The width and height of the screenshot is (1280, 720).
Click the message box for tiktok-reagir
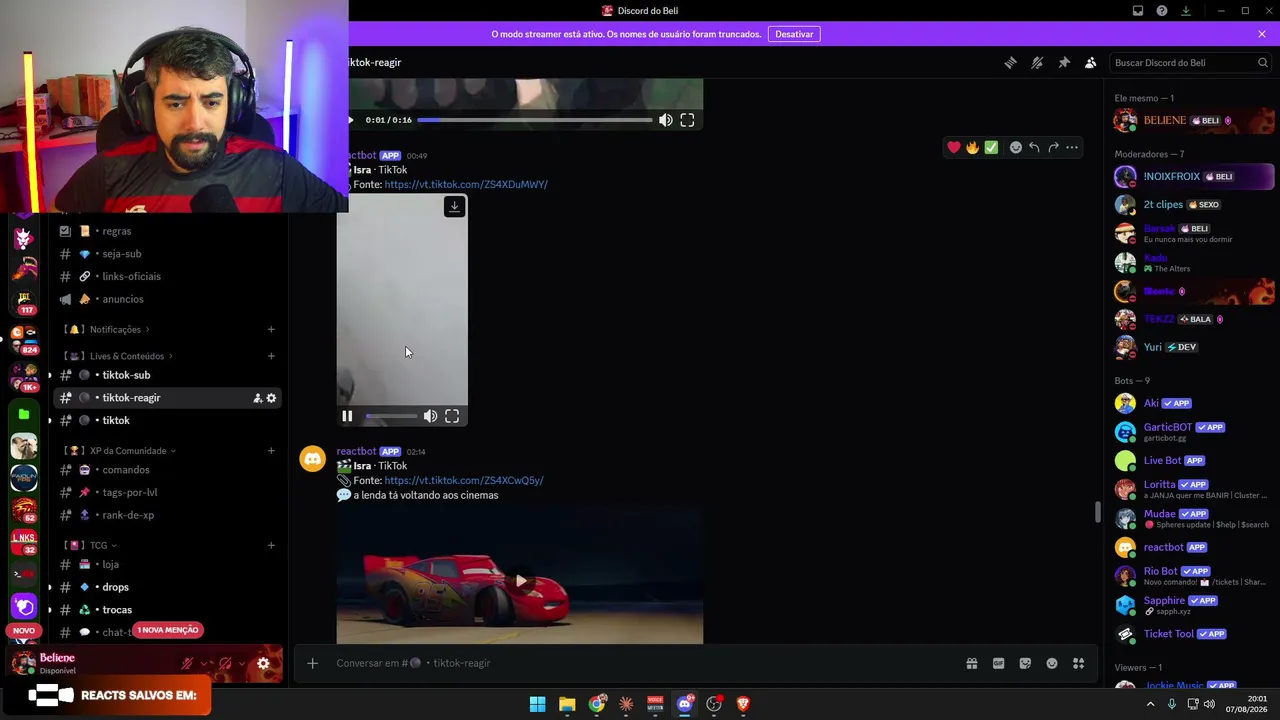pos(640,663)
